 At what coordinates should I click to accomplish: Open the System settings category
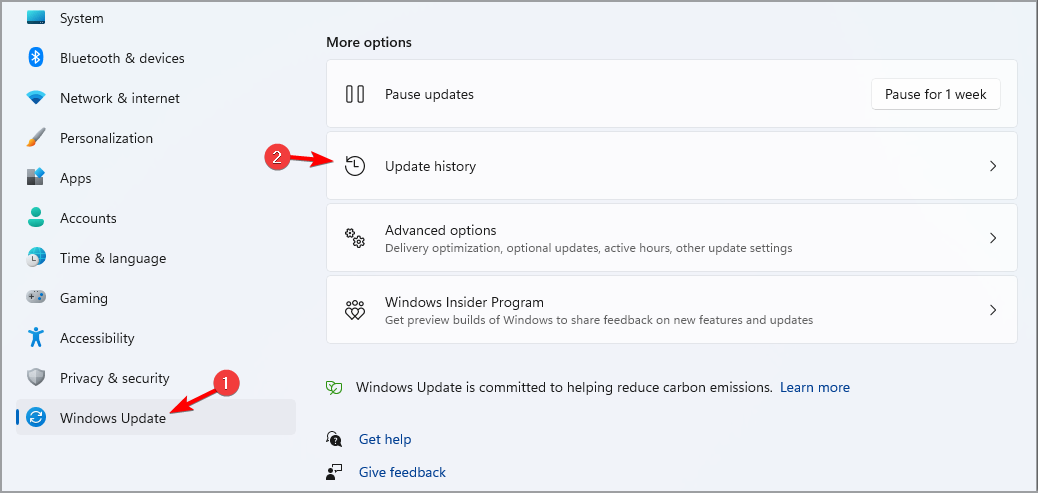(81, 18)
